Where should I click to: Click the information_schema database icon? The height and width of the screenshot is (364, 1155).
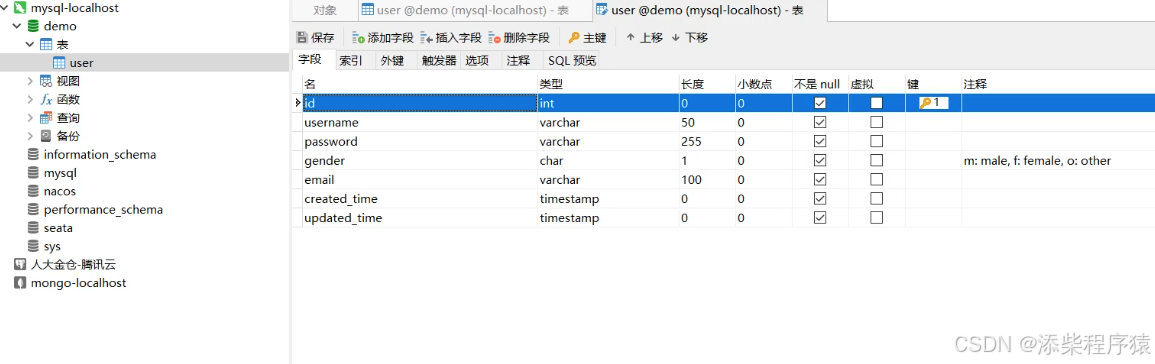tap(33, 155)
